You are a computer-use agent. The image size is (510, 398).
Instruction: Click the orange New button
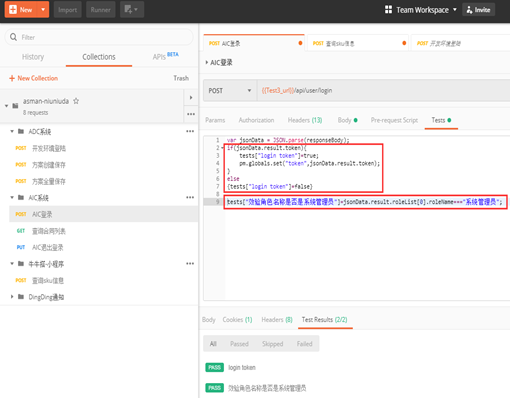(x=21, y=10)
